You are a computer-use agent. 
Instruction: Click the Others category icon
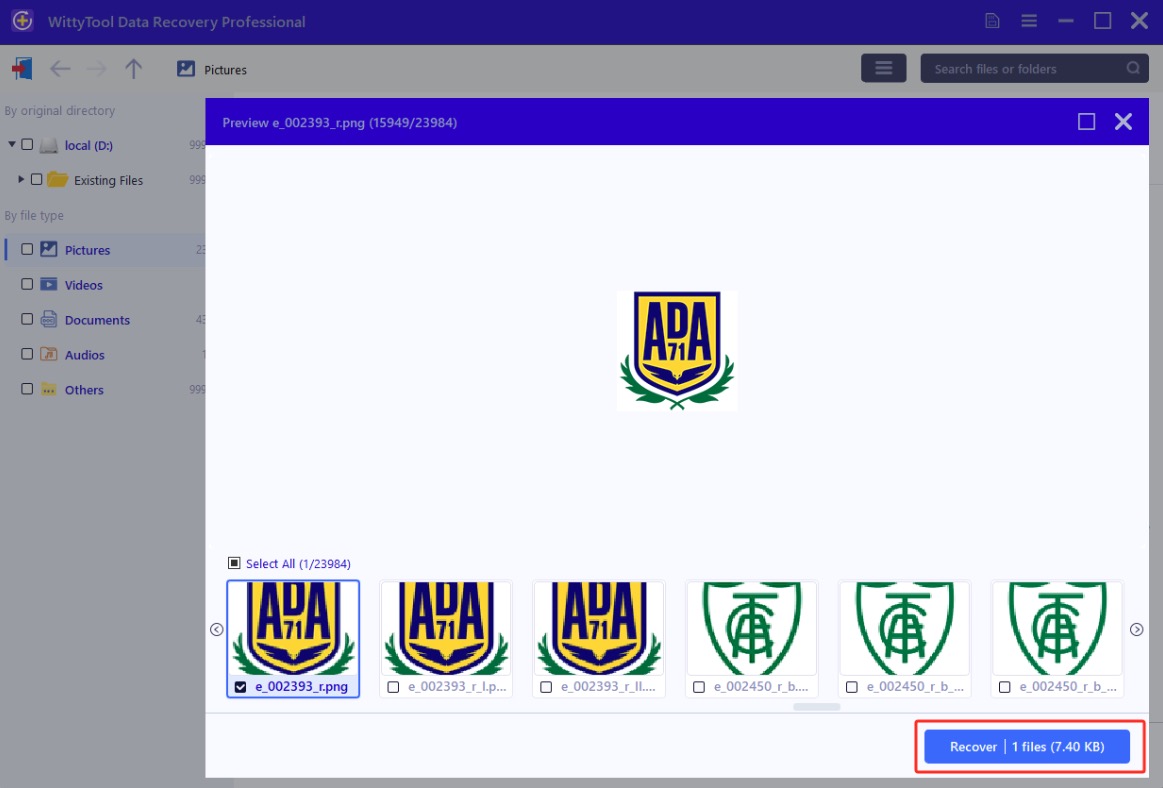coord(49,390)
